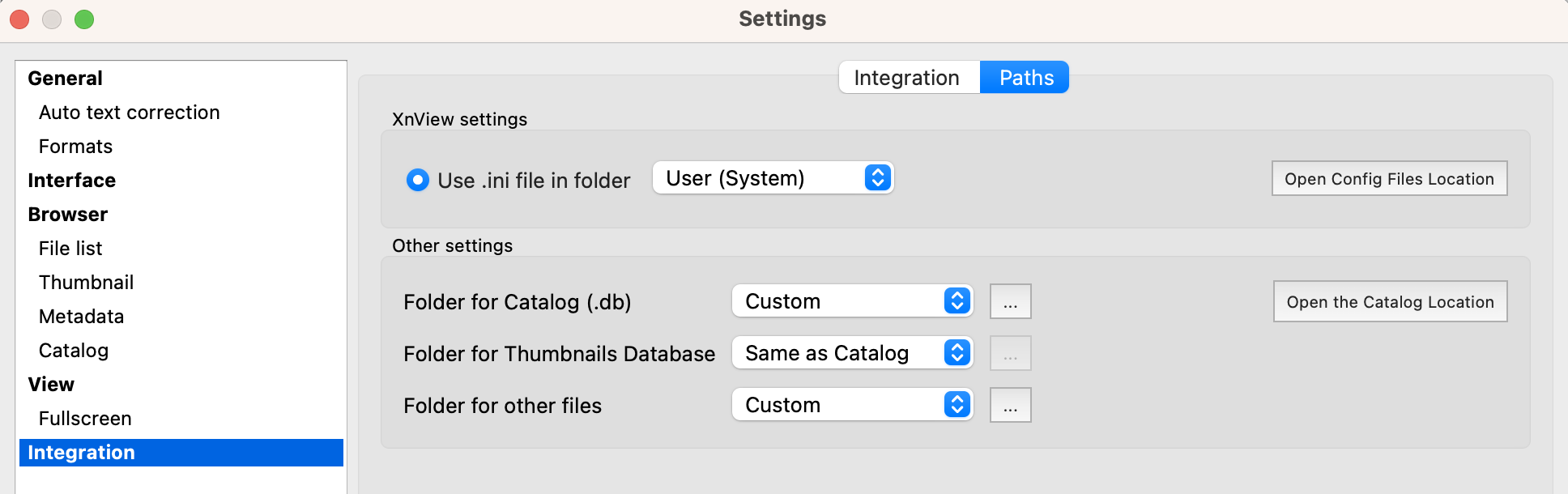Close the Settings window
1568x494 pixels.
tap(19, 19)
